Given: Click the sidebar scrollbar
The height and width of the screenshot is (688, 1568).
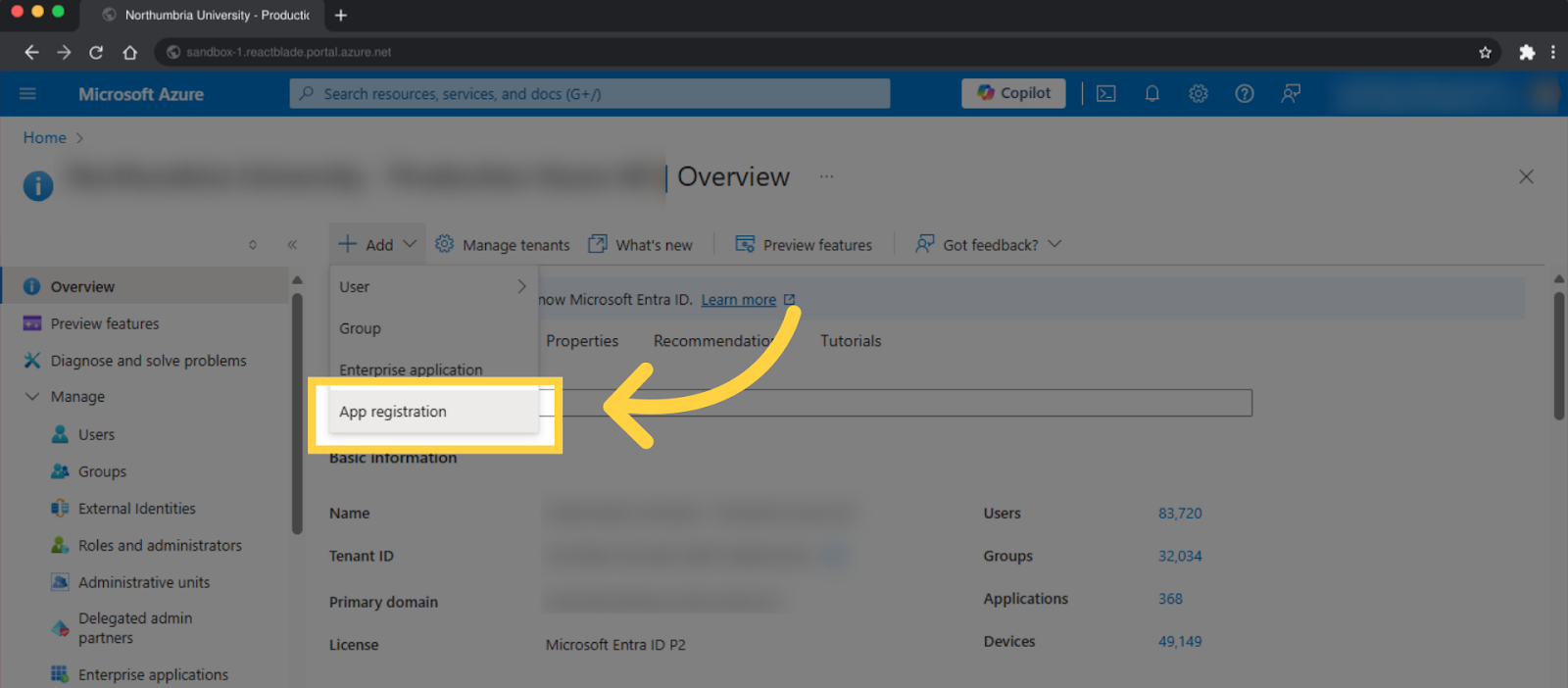Looking at the screenshot, I should tap(297, 412).
